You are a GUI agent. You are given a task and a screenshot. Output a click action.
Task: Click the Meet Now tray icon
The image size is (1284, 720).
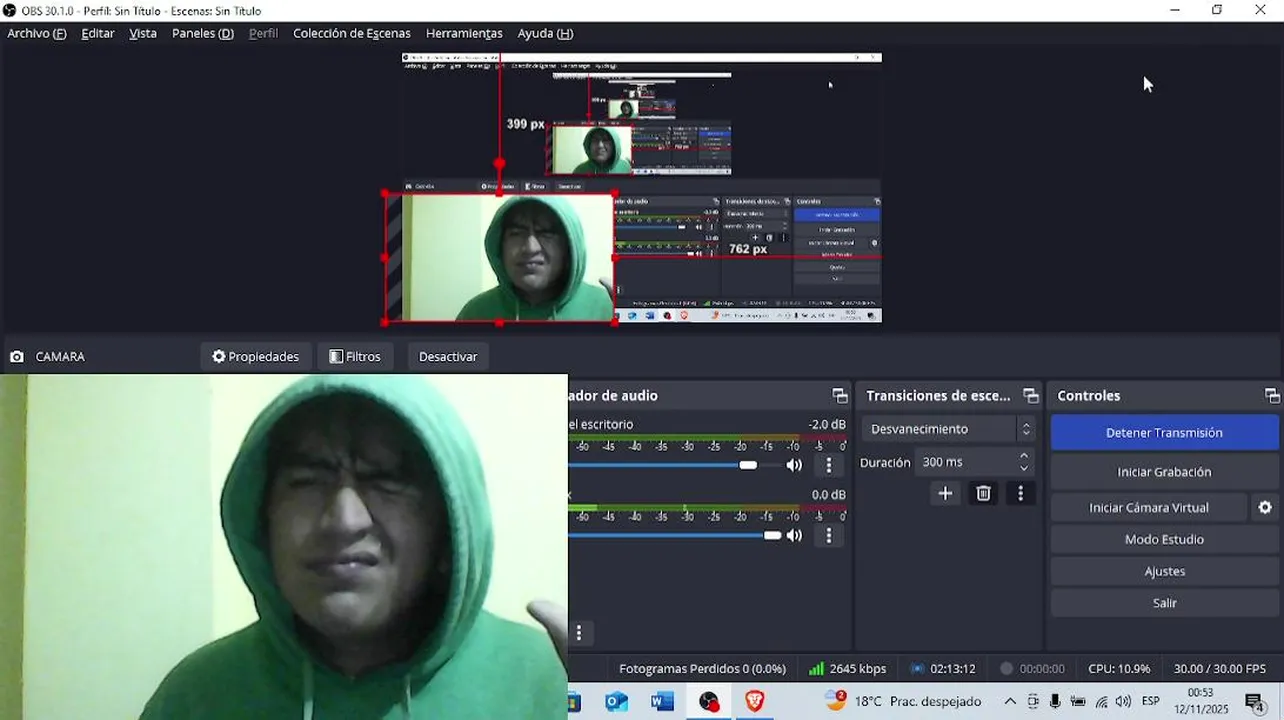pos(1033,702)
